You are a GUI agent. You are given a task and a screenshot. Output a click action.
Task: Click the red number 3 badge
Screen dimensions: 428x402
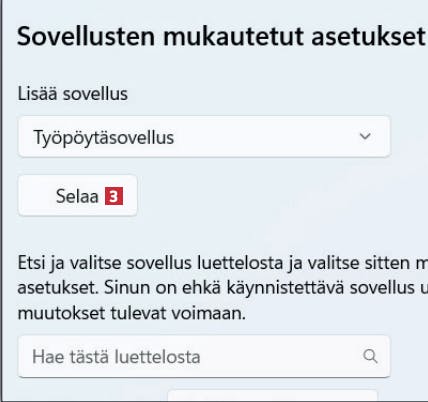click(114, 196)
